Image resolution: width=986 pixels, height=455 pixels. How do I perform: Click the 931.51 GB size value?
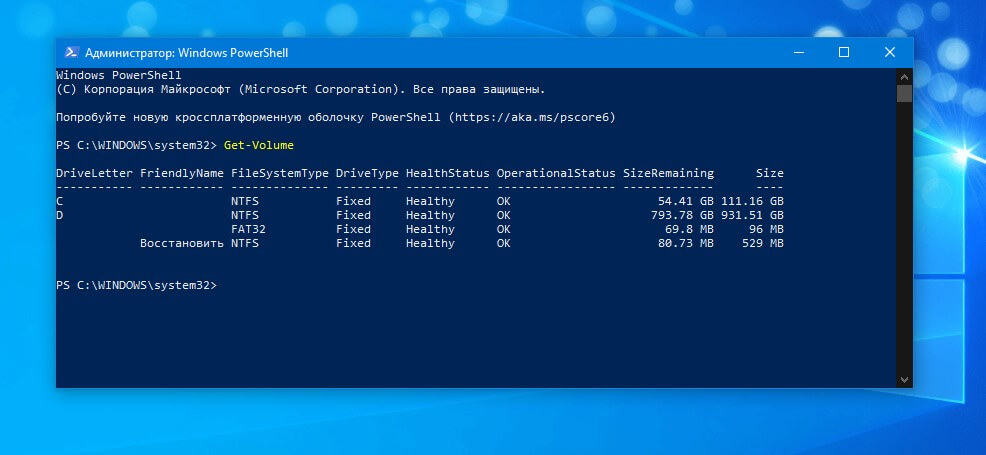(x=753, y=215)
